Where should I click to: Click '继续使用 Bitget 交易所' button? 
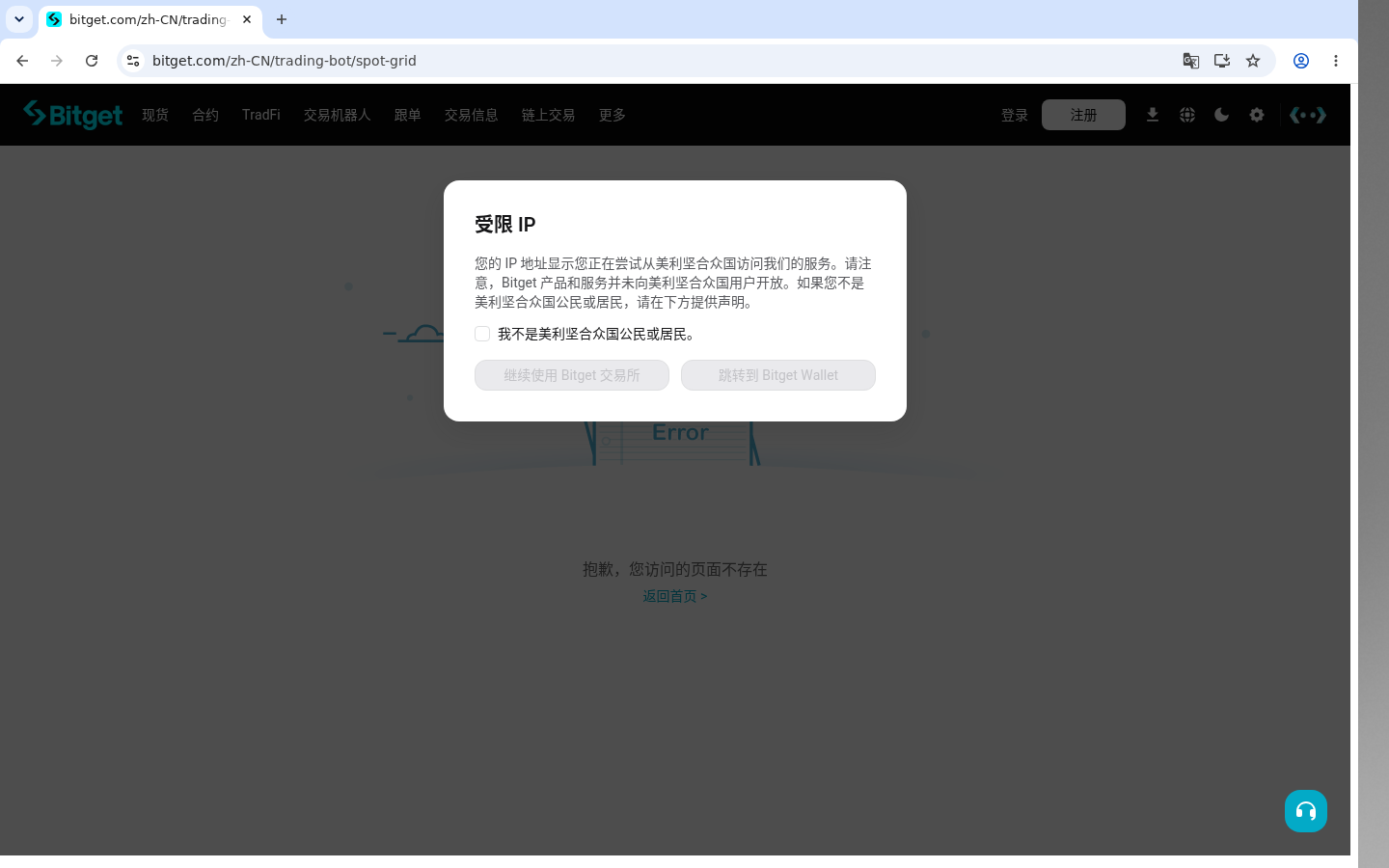(x=572, y=375)
